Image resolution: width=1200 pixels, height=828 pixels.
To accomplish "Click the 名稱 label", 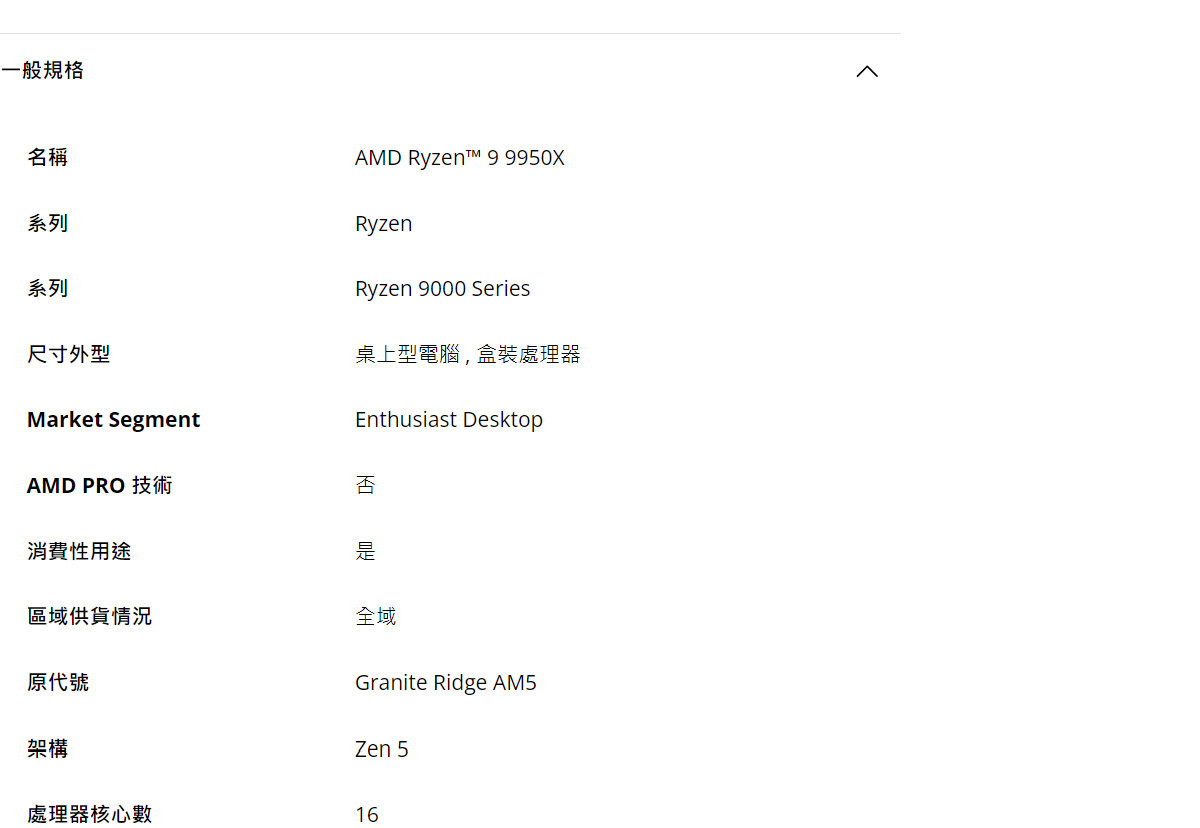I will click(48, 157).
